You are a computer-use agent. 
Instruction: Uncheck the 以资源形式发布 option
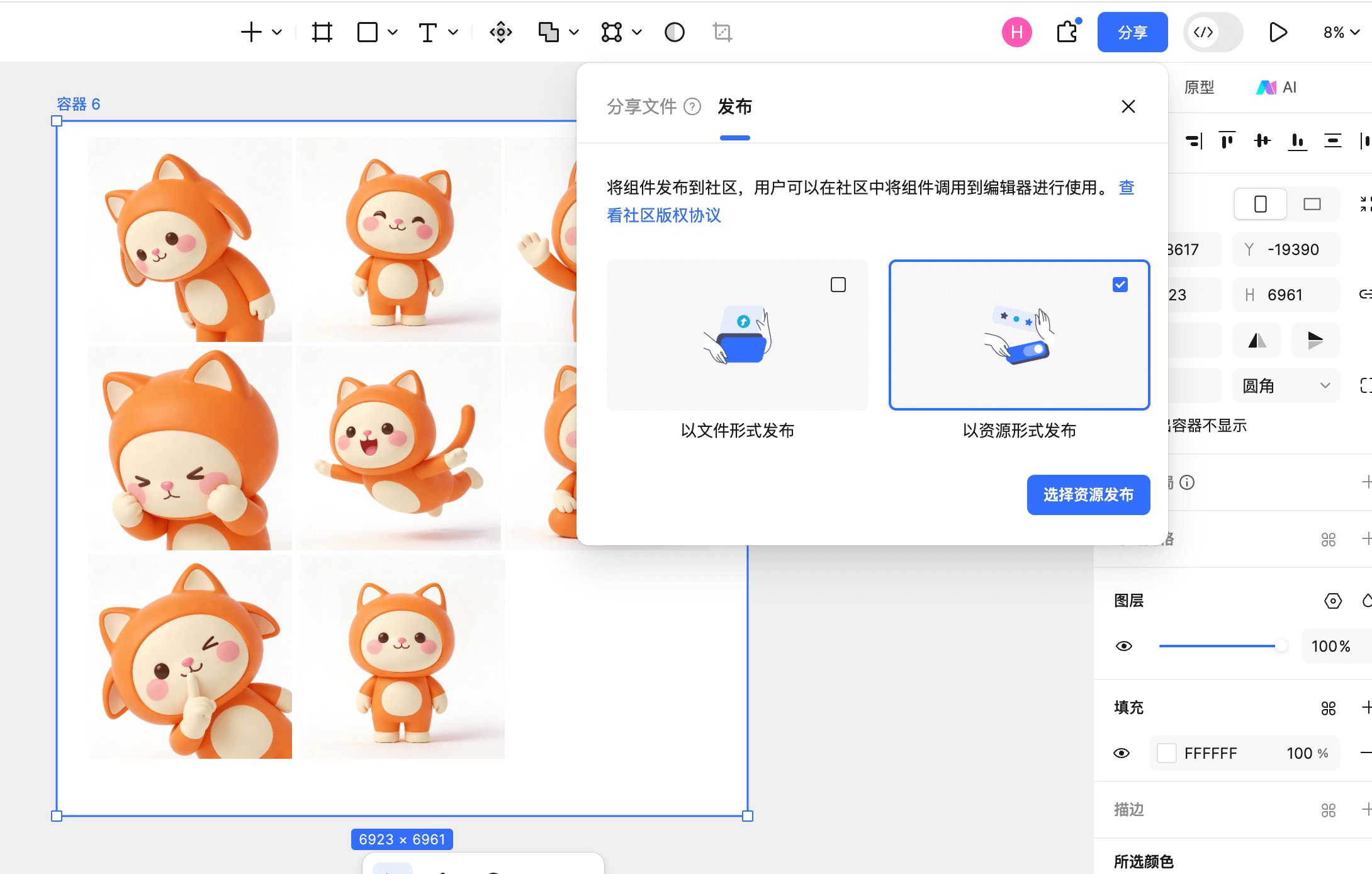pos(1120,285)
